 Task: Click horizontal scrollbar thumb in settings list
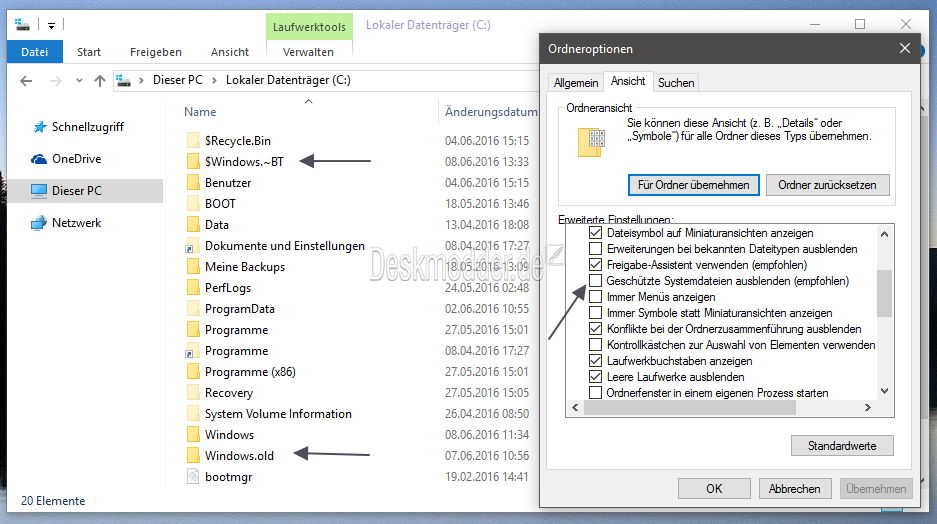[x=690, y=407]
